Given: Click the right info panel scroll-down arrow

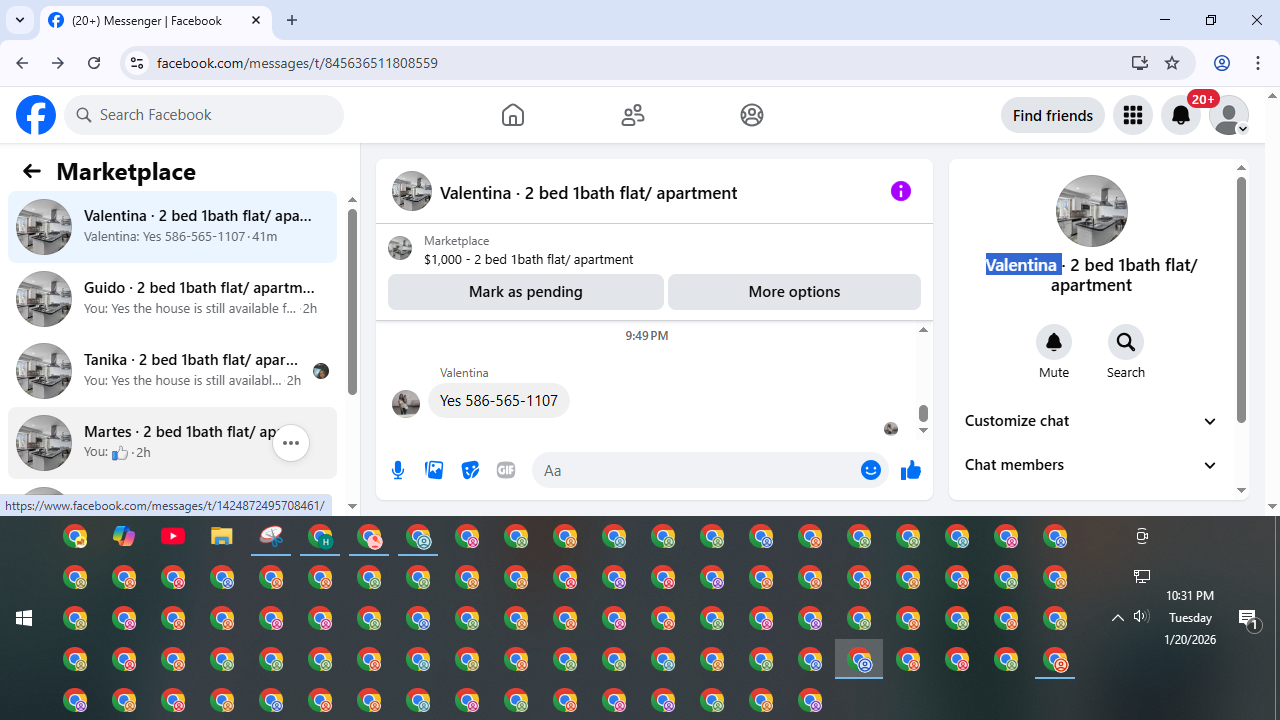Looking at the screenshot, I should click(1242, 490).
